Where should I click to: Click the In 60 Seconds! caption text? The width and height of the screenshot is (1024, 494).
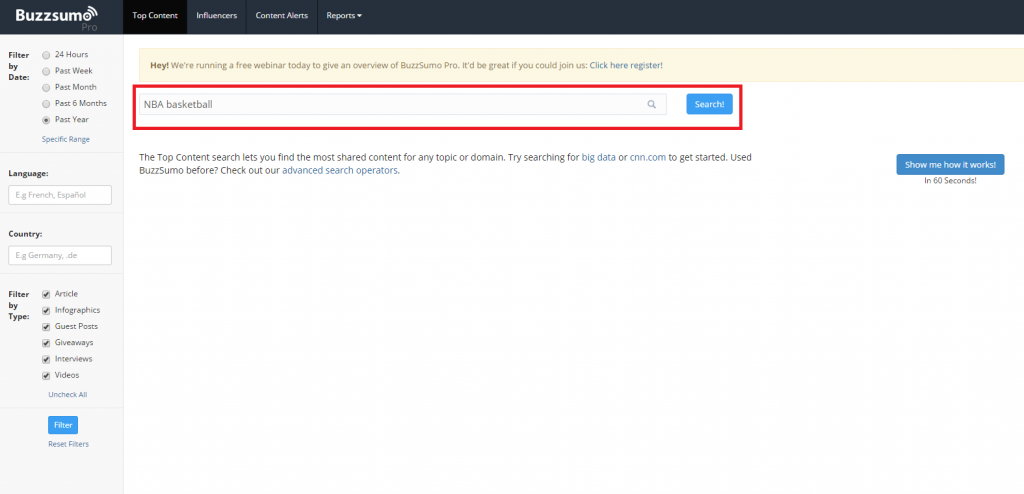(x=950, y=181)
